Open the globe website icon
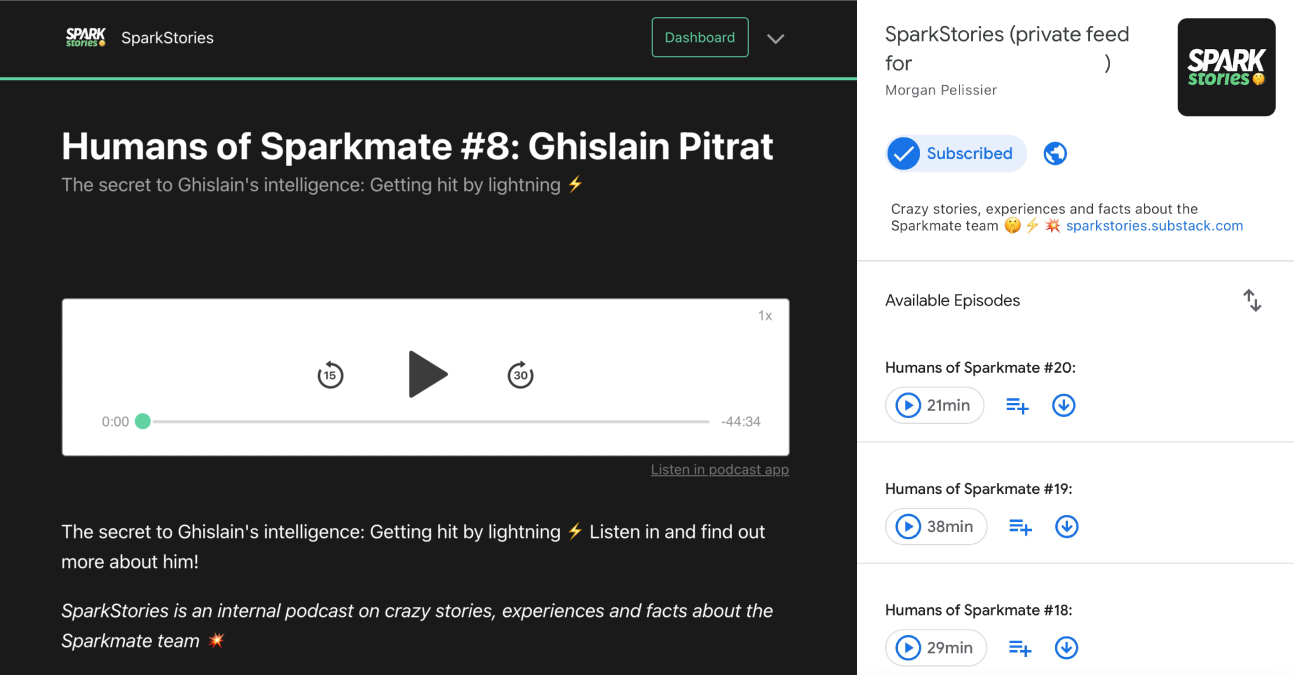This screenshot has height=675, width=1294. pyautogui.click(x=1055, y=153)
